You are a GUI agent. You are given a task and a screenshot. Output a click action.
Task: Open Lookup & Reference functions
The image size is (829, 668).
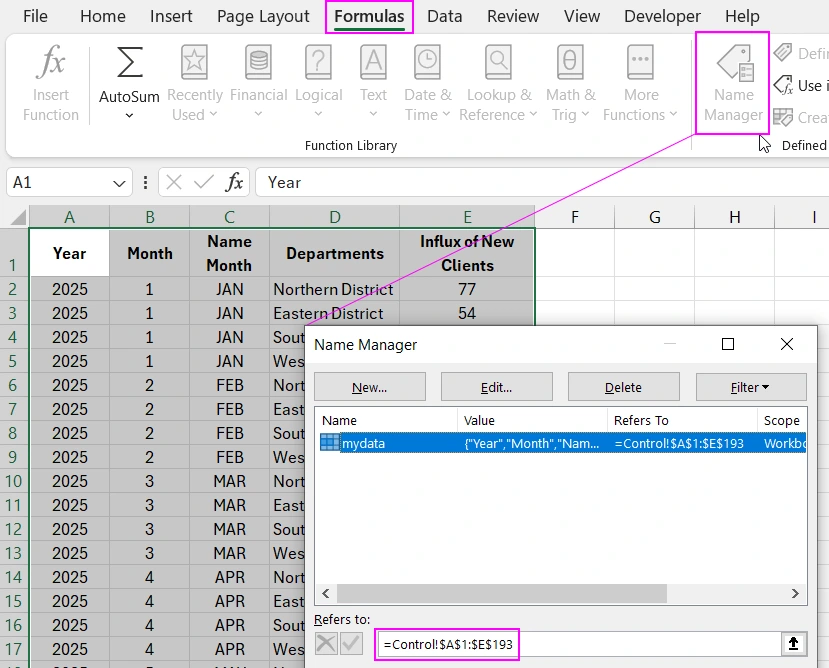coord(498,63)
